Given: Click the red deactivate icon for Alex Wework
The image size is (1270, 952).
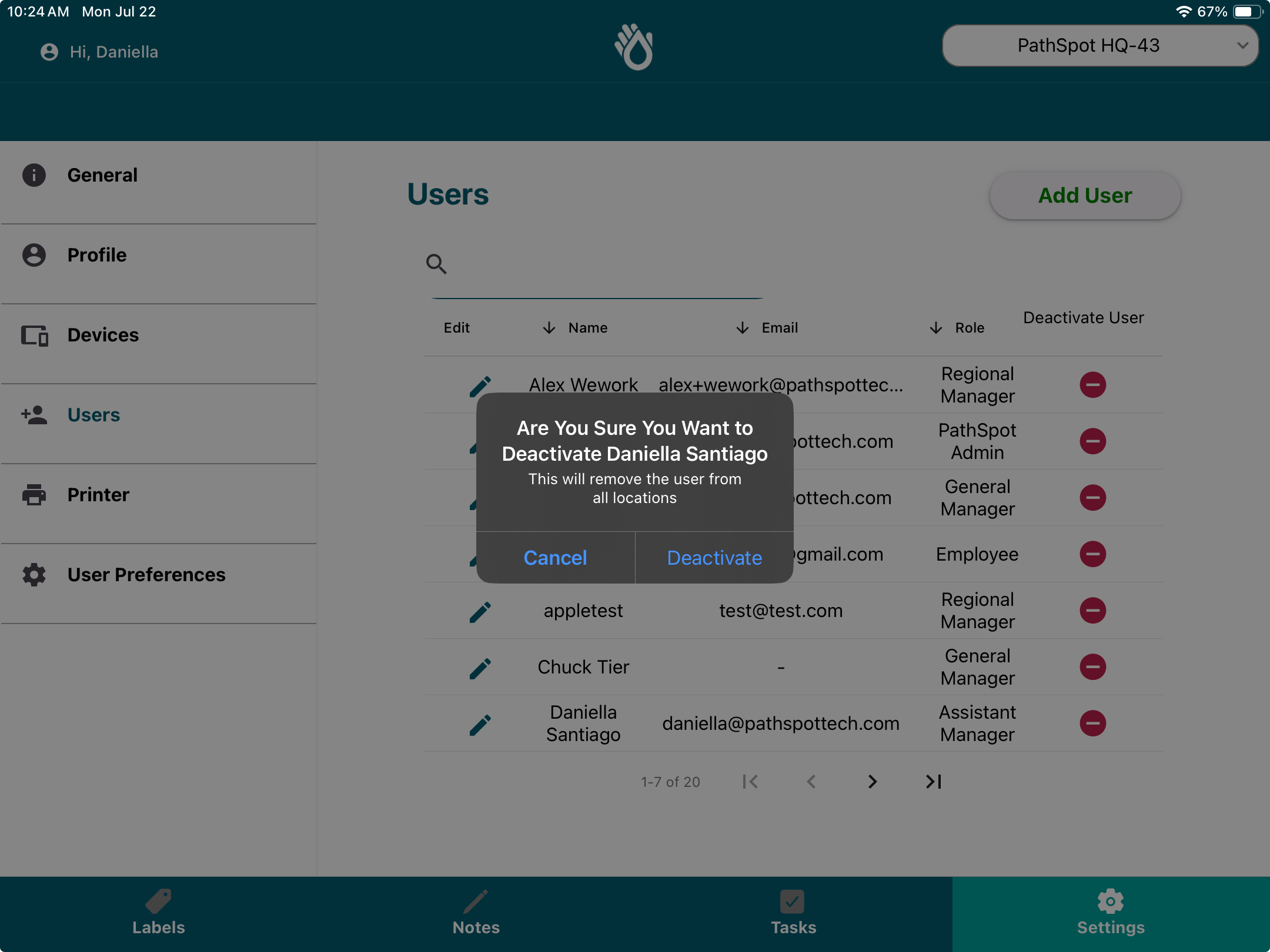Looking at the screenshot, I should tap(1092, 385).
